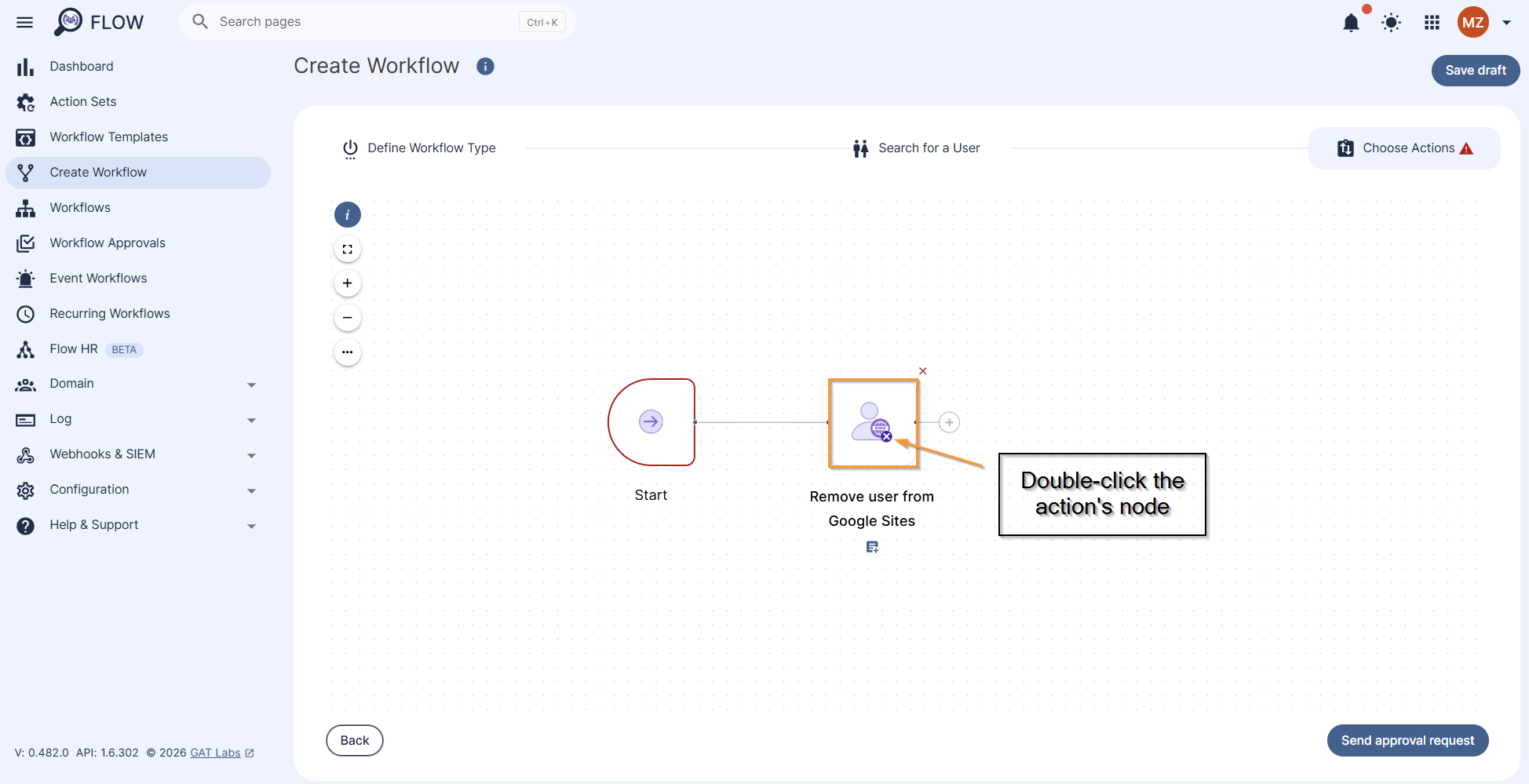Viewport: 1529px width, 784px height.
Task: Zoom in the workflow canvas
Action: pos(348,283)
